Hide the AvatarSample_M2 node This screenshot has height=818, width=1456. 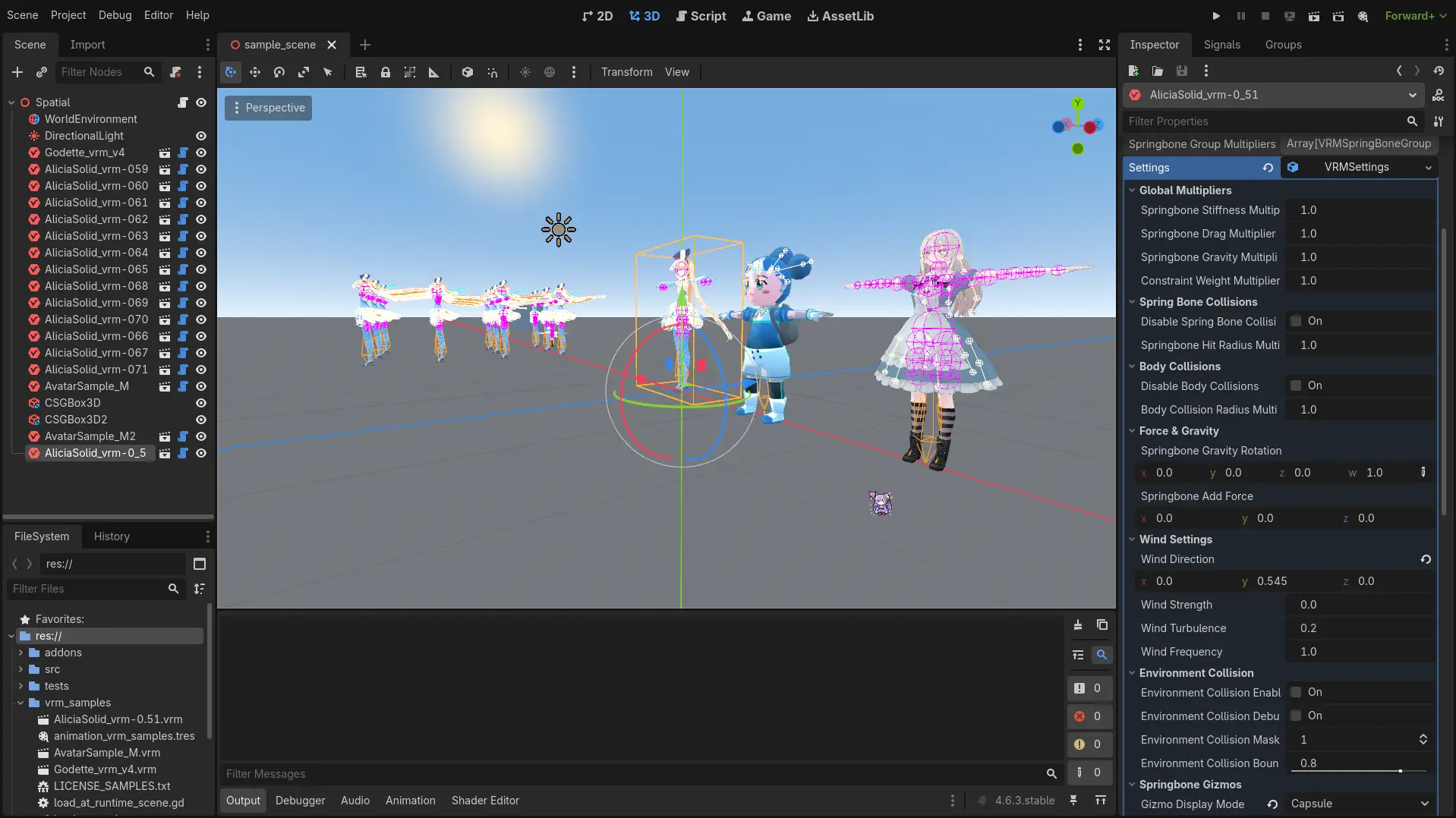click(x=201, y=436)
